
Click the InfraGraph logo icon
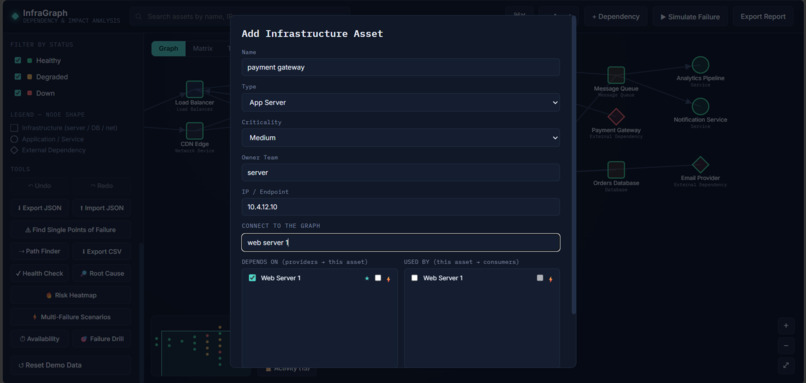coord(15,16)
